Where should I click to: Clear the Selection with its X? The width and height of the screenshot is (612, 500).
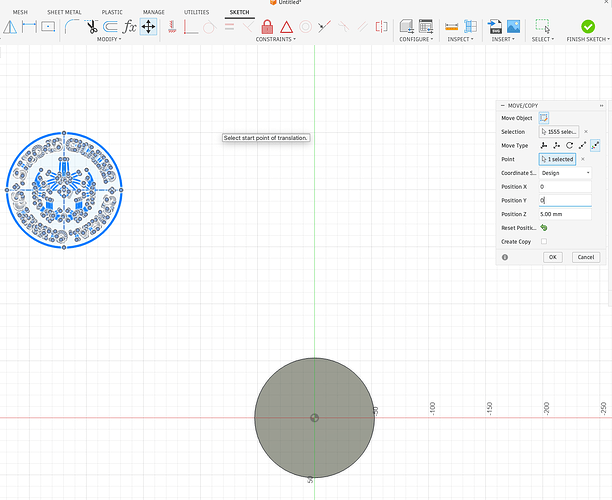pyautogui.click(x=586, y=132)
